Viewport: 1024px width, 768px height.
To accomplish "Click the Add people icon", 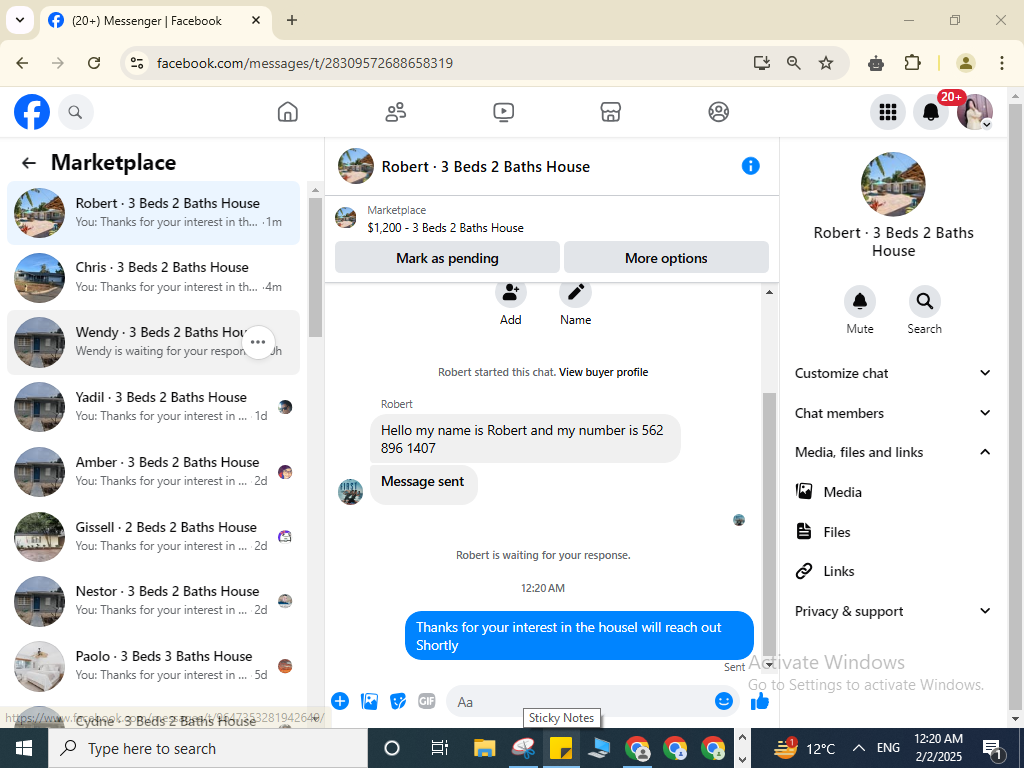I will (510, 293).
